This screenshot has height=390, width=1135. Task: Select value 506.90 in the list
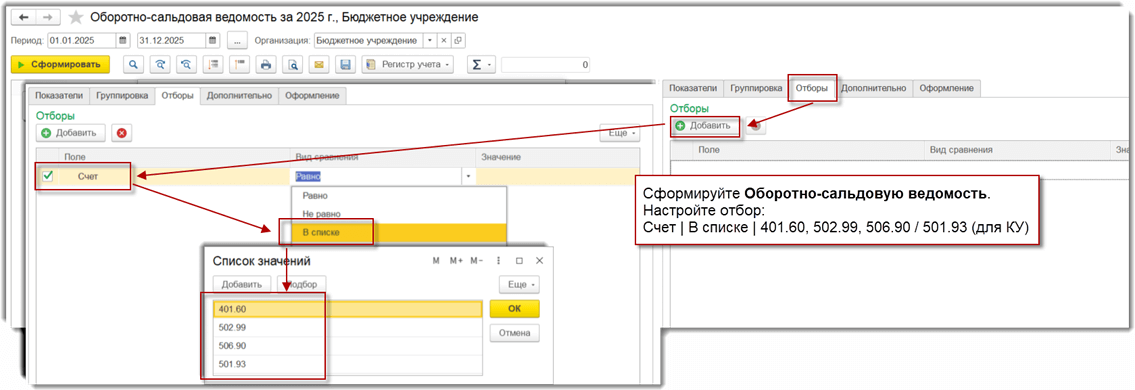[347, 346]
